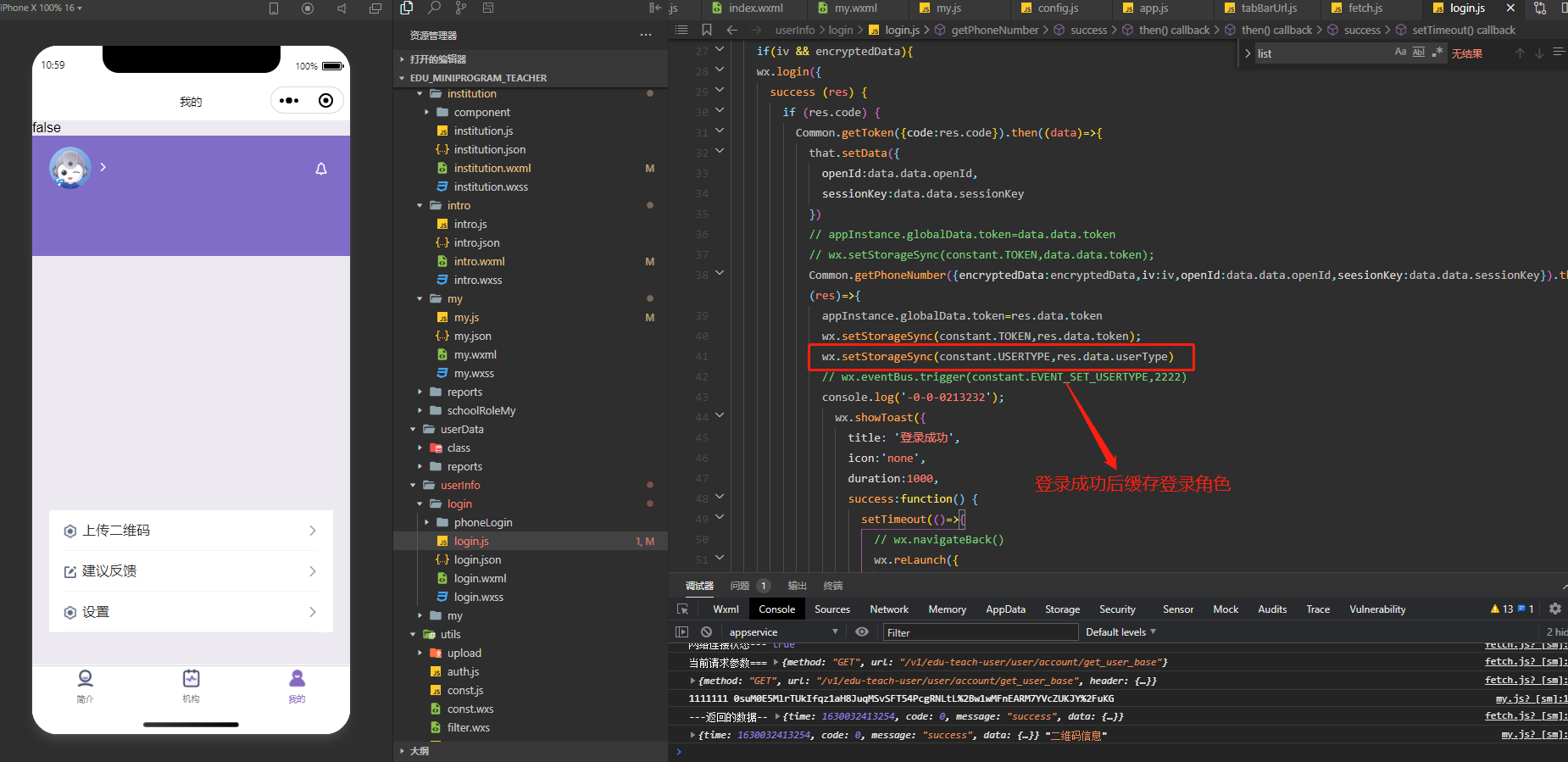Screen dimensions: 1568x762
Task: Clear the console with the ban icon
Action: [x=707, y=632]
